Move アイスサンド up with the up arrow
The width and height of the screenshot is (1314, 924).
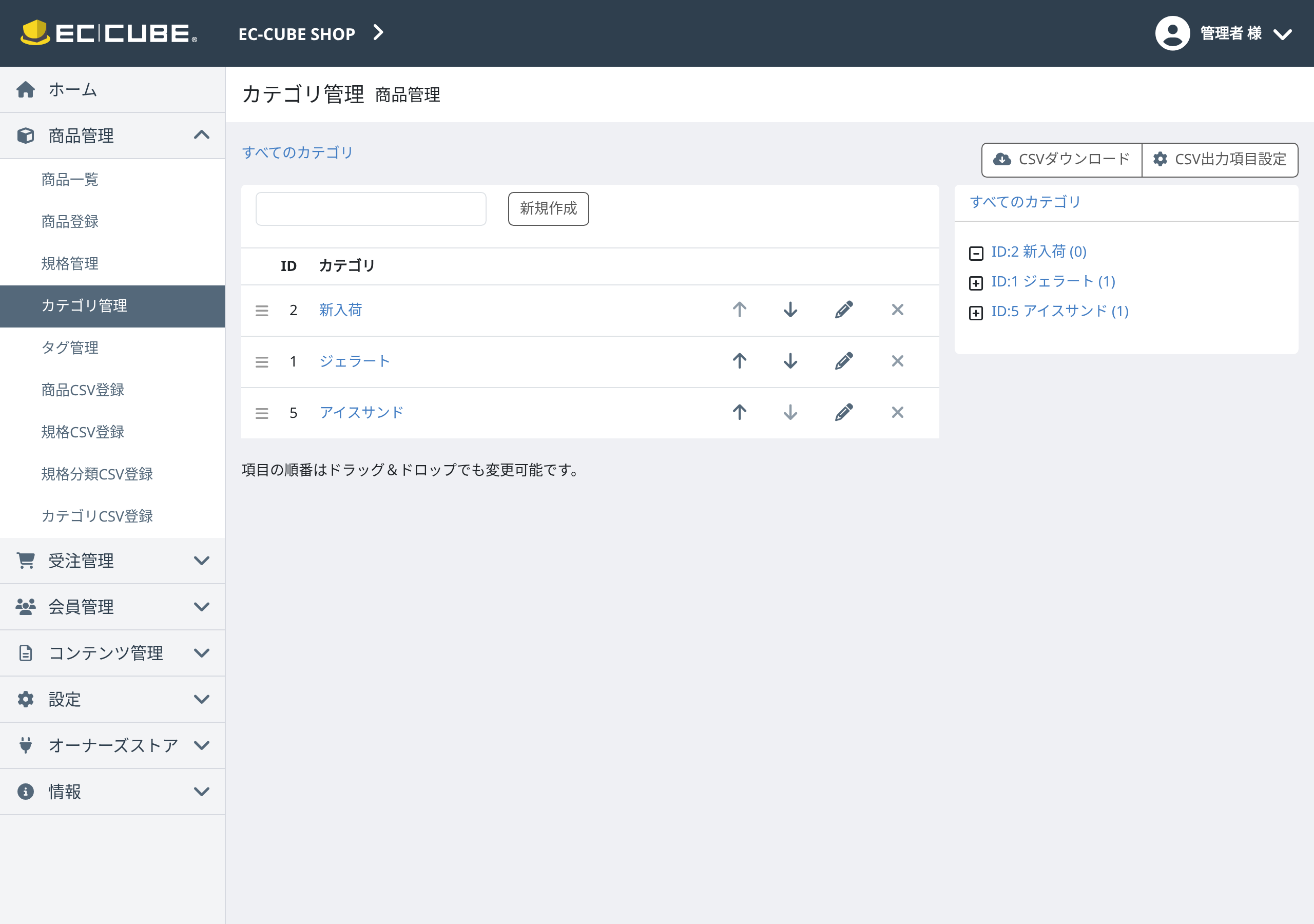740,412
